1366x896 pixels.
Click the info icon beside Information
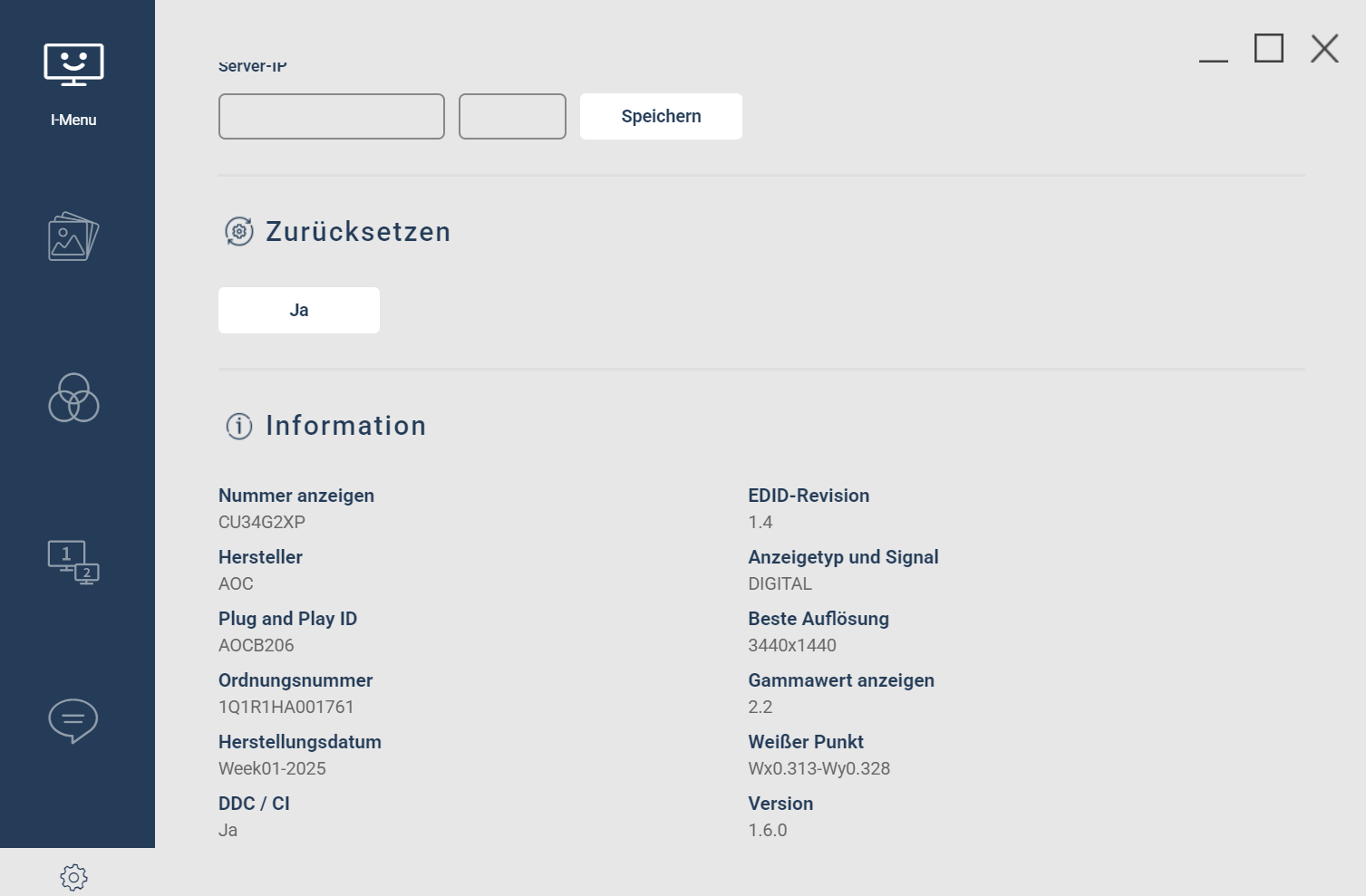coord(239,426)
